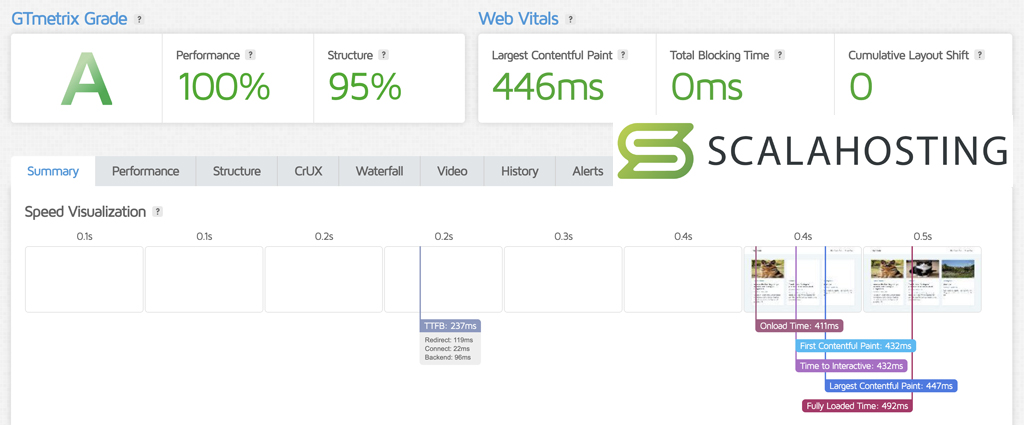Click the Cumulative Layout Shift value 0

point(861,86)
